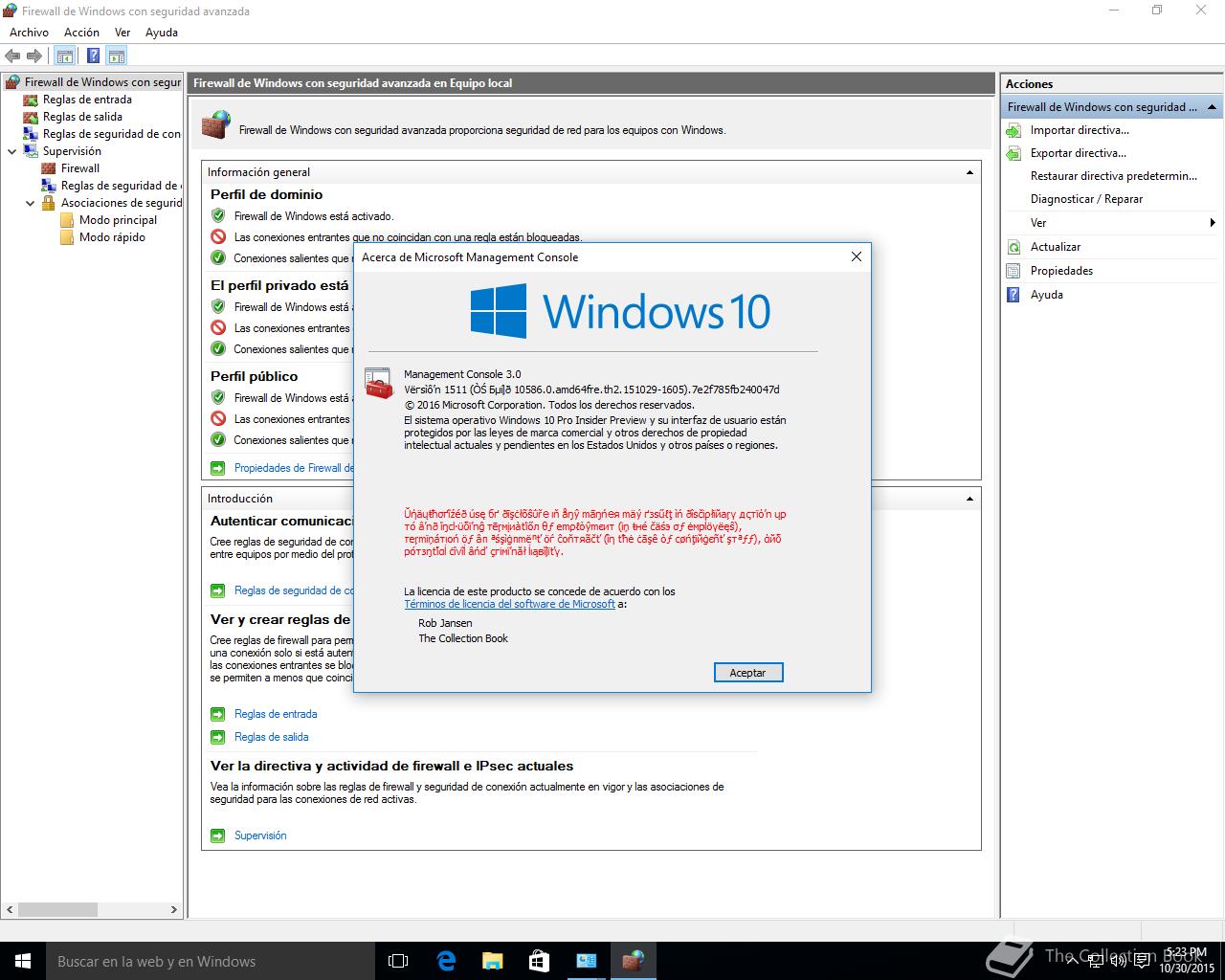The height and width of the screenshot is (980, 1225).
Task: Open File Explorer from the taskbar
Action: click(492, 961)
